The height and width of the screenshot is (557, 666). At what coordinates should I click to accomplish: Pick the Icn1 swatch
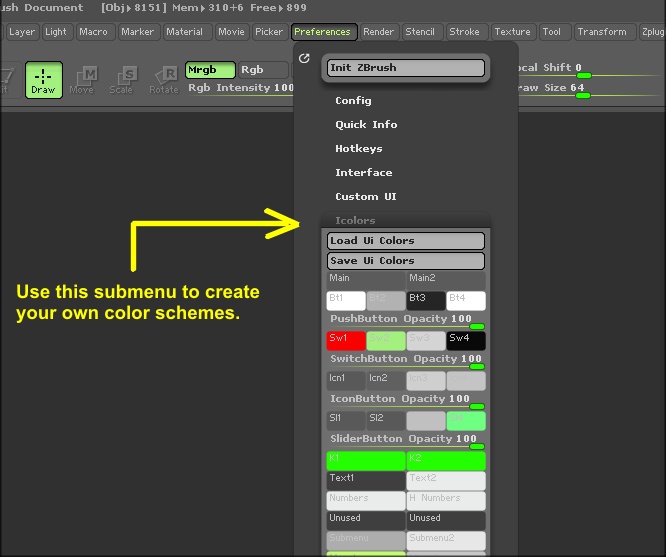(x=346, y=381)
